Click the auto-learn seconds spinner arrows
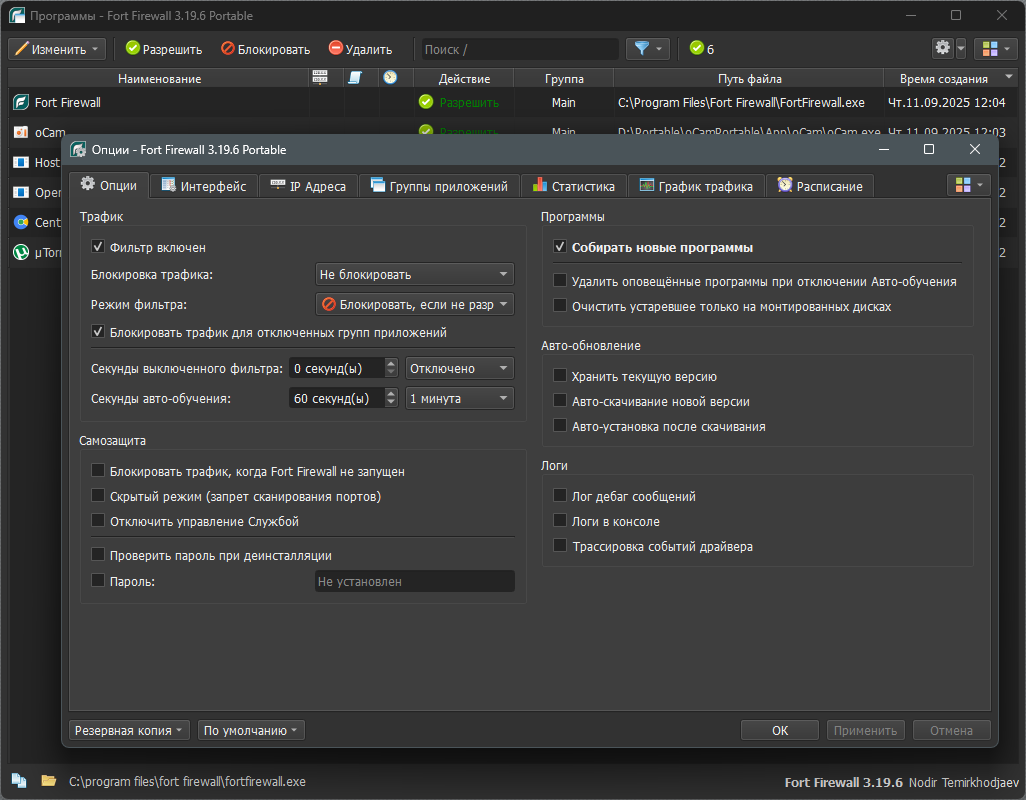Viewport: 1026px width, 800px height. coord(391,398)
